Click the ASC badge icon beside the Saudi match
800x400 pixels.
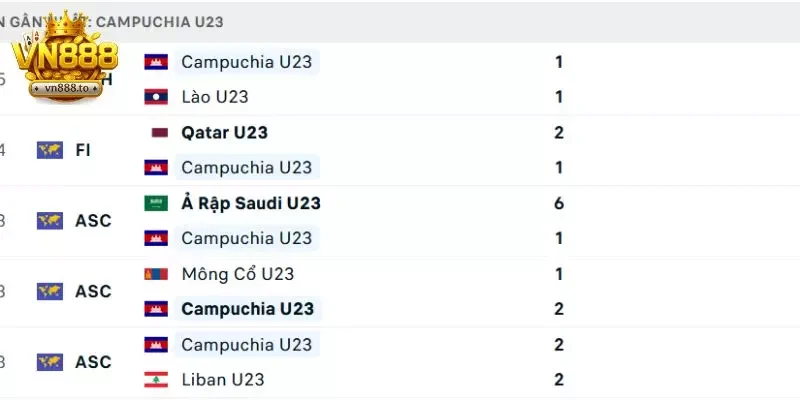tap(49, 221)
